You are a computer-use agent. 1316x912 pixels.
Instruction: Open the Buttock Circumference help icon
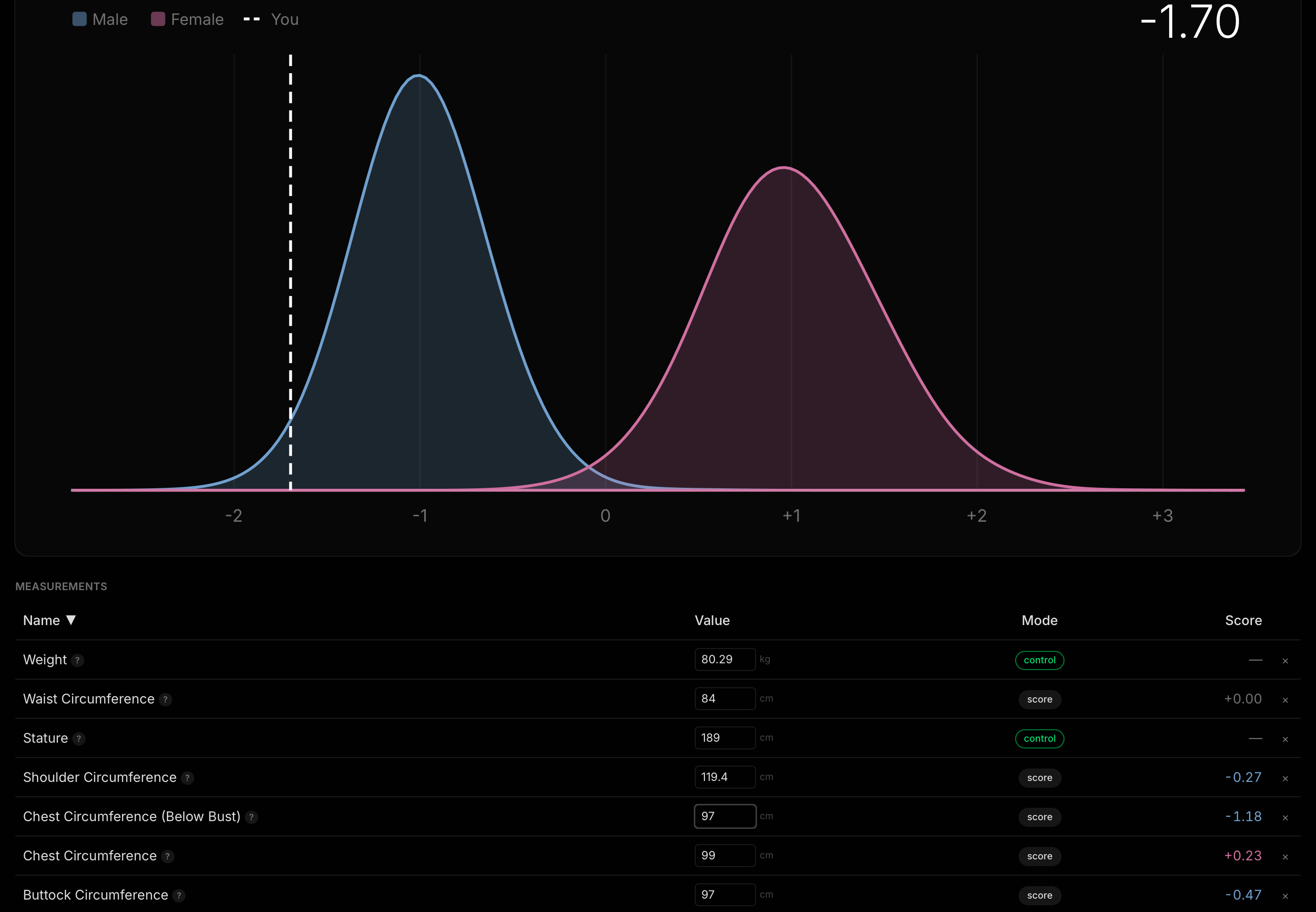tap(179, 895)
